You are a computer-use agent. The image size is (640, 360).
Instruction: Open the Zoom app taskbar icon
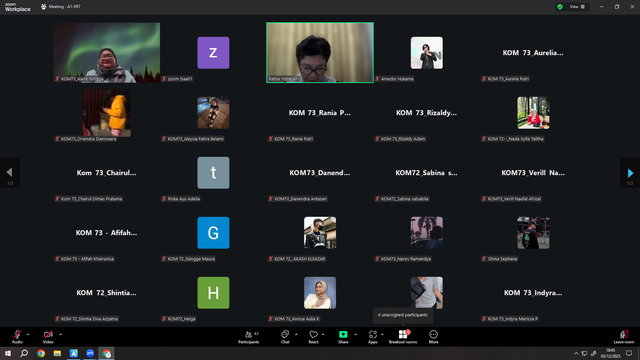coord(90,353)
